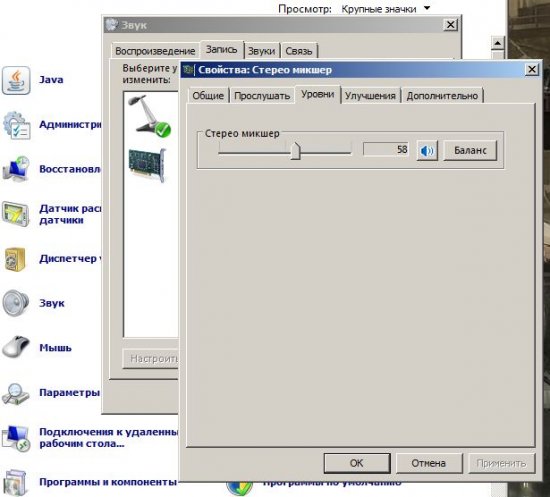The width and height of the screenshot is (550, 497).
Task: Open the Восстановление icon
Action: pyautogui.click(x=16, y=169)
